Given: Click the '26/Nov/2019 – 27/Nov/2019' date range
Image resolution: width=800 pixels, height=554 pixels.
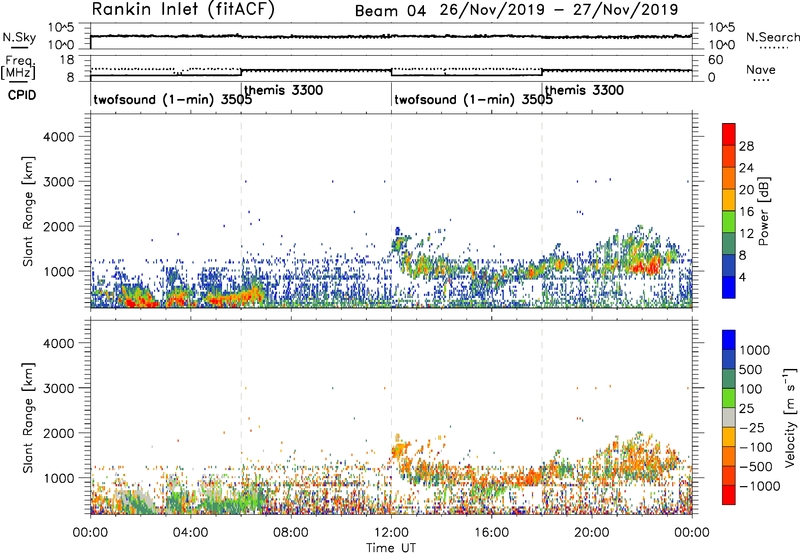Looking at the screenshot, I should pos(559,10).
